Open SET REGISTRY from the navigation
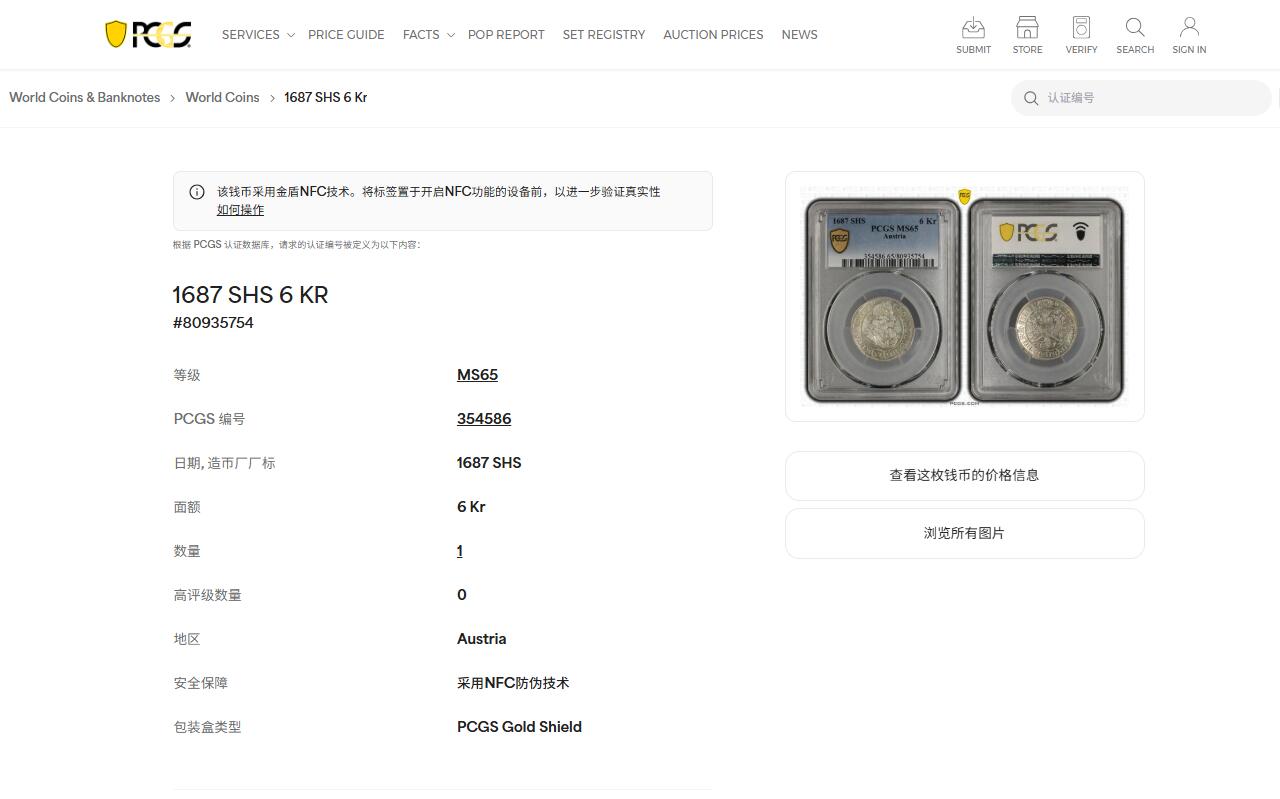 tap(604, 34)
